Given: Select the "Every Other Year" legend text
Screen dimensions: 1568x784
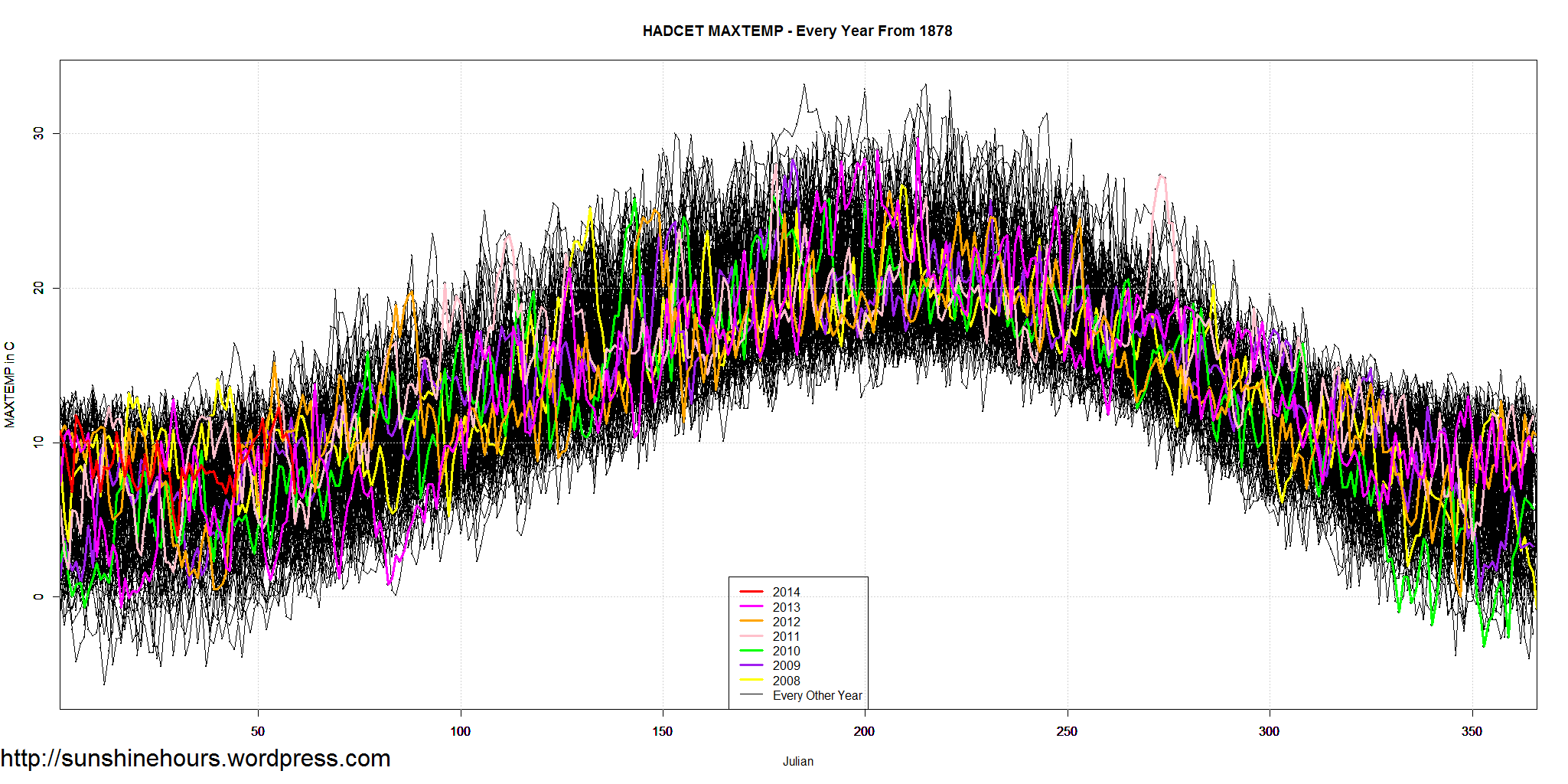Looking at the screenshot, I should click(817, 695).
